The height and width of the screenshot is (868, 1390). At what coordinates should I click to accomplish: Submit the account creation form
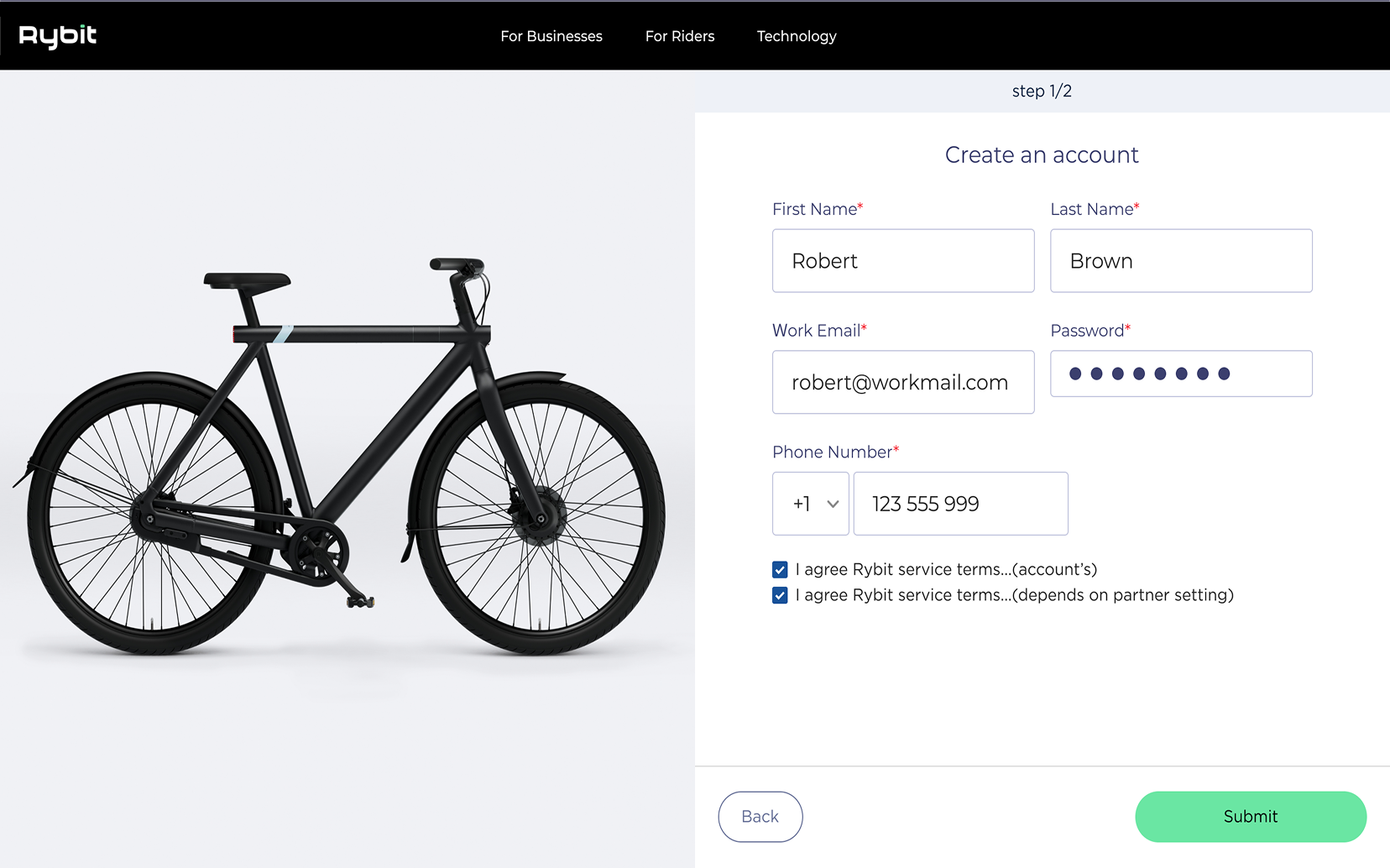click(x=1251, y=817)
